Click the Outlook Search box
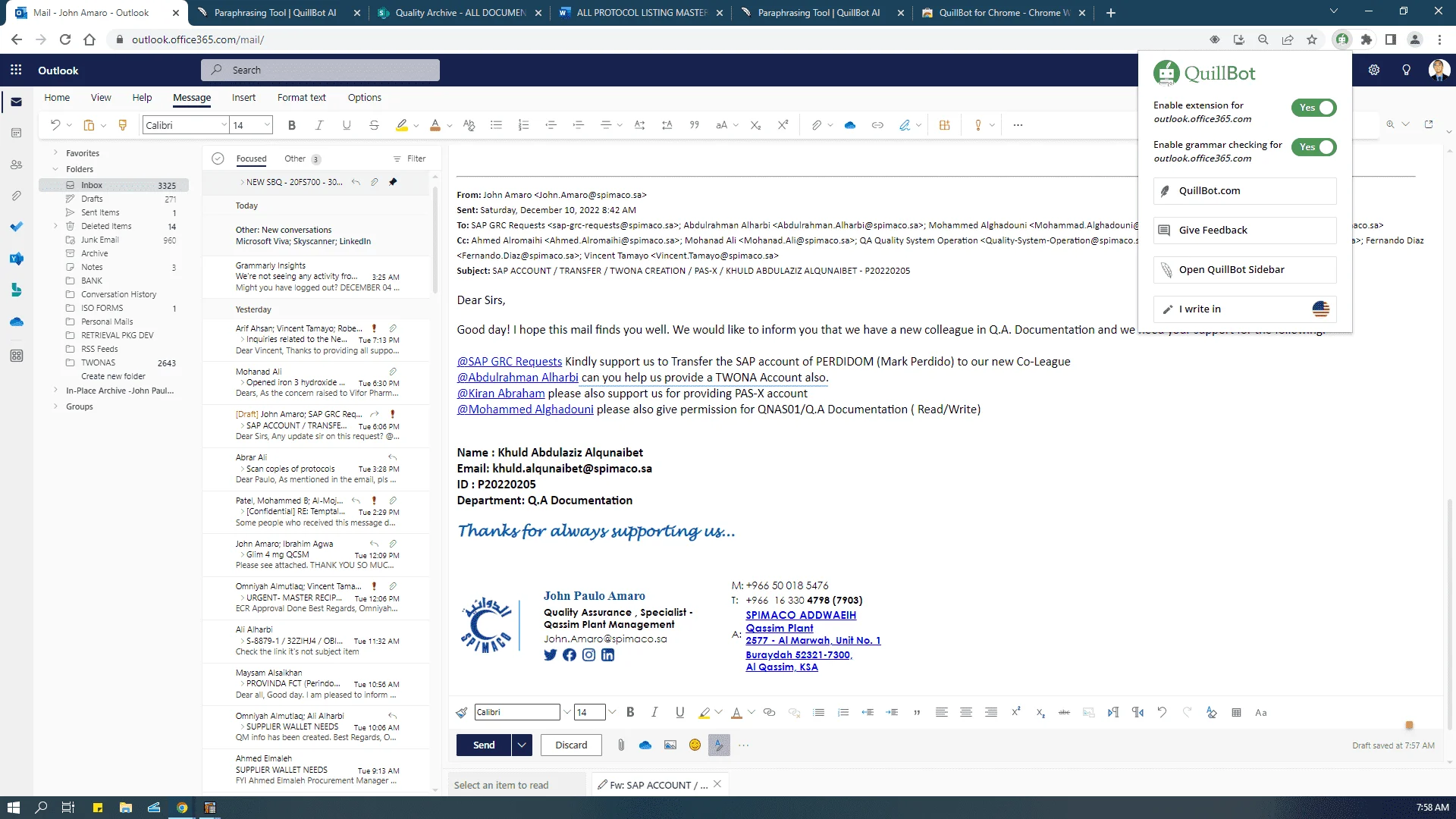The image size is (1456, 819). coord(320,70)
